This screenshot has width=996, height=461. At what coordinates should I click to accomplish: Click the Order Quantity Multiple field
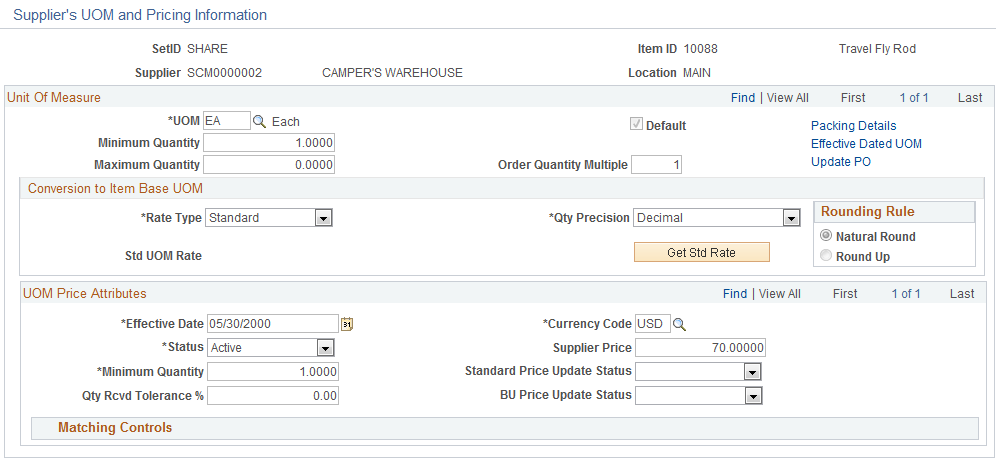point(656,165)
